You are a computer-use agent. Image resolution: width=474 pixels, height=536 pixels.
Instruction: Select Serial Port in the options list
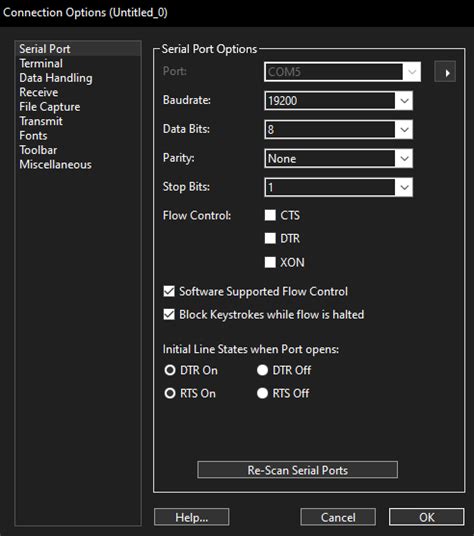(x=78, y=49)
